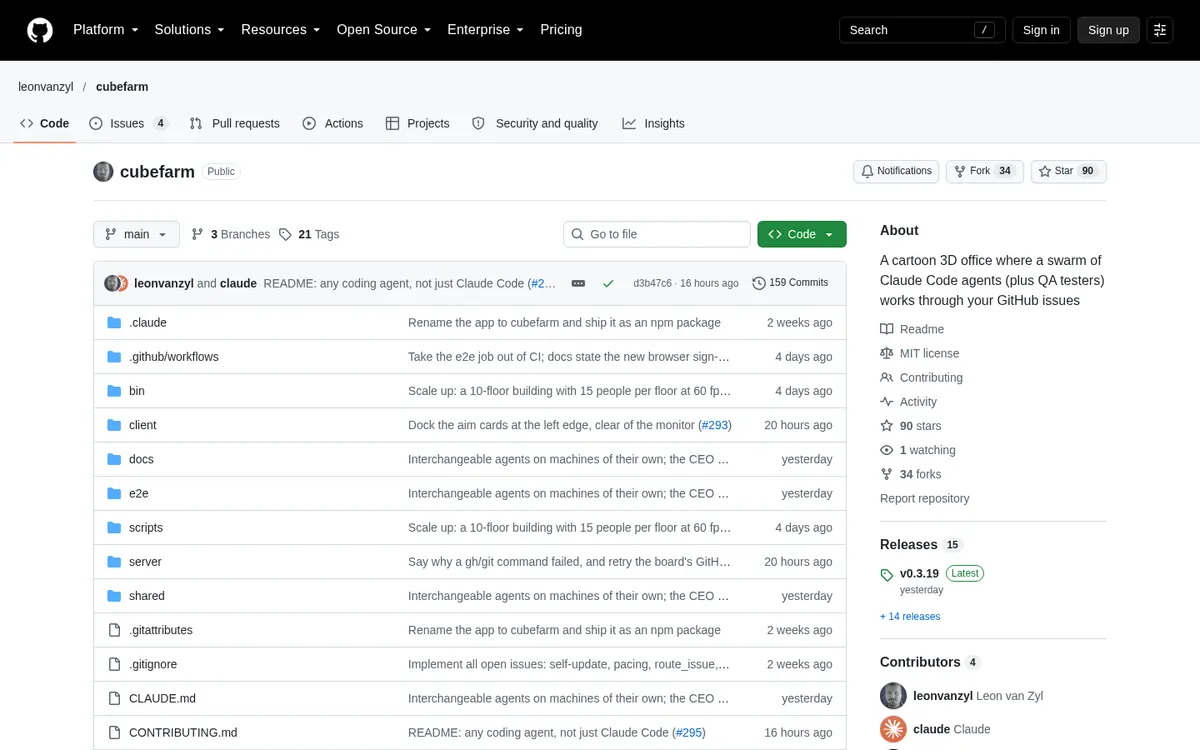Click Report repository link
This screenshot has height=750, width=1200.
[x=924, y=498]
